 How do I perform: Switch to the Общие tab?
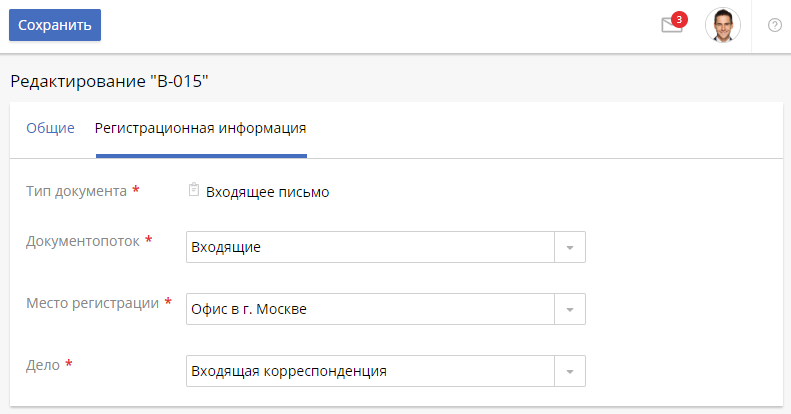click(x=50, y=128)
